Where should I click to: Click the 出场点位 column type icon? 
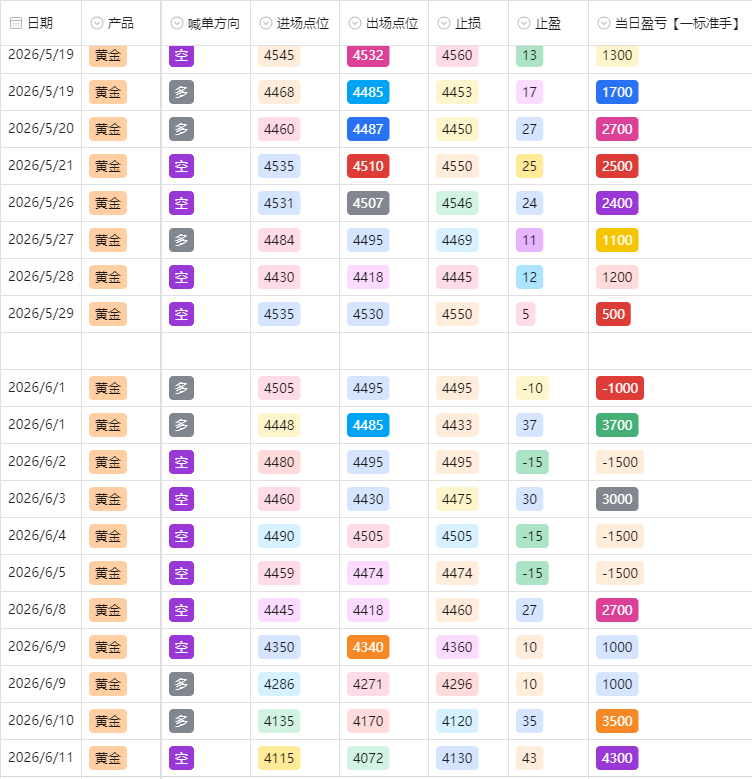(x=355, y=23)
